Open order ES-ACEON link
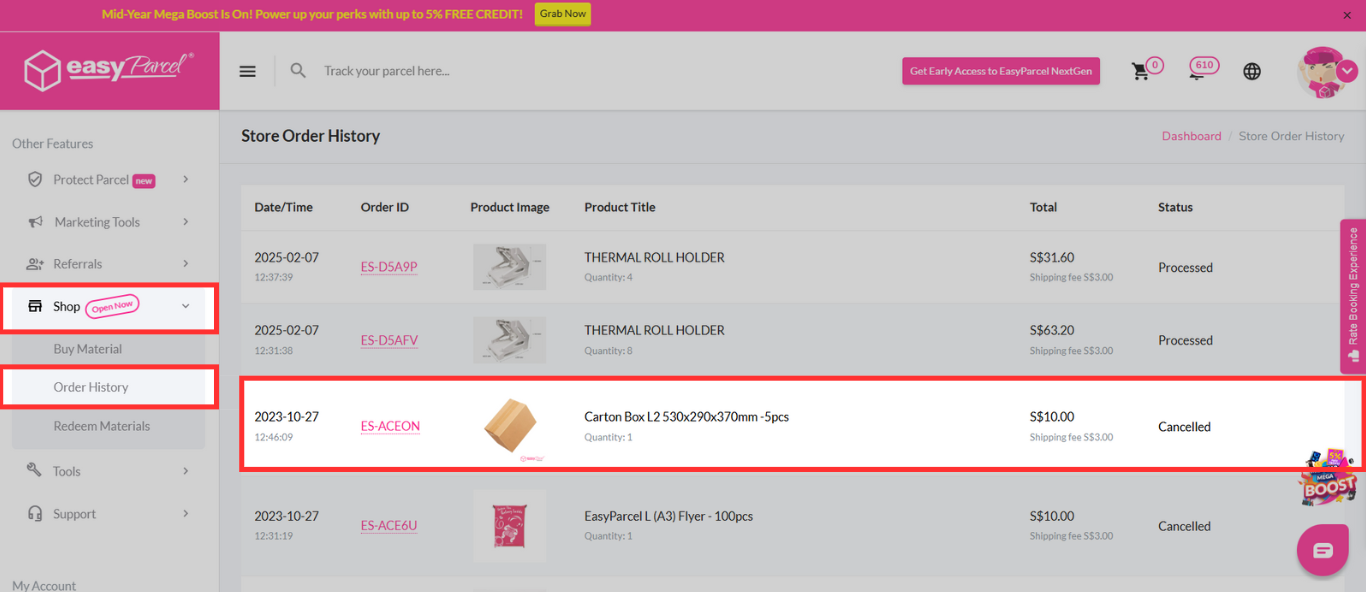 coord(390,426)
